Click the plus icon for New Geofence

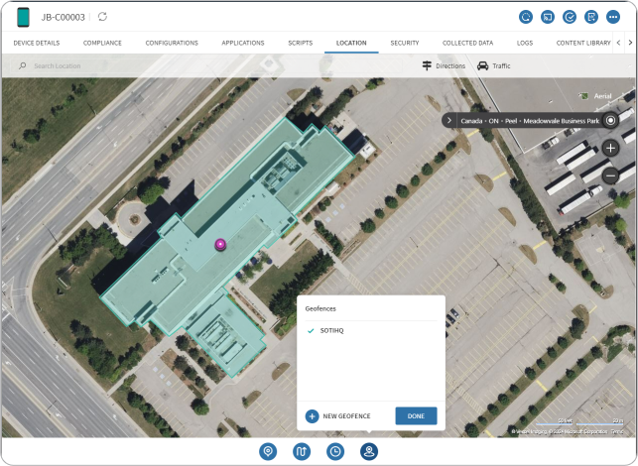[x=312, y=416]
